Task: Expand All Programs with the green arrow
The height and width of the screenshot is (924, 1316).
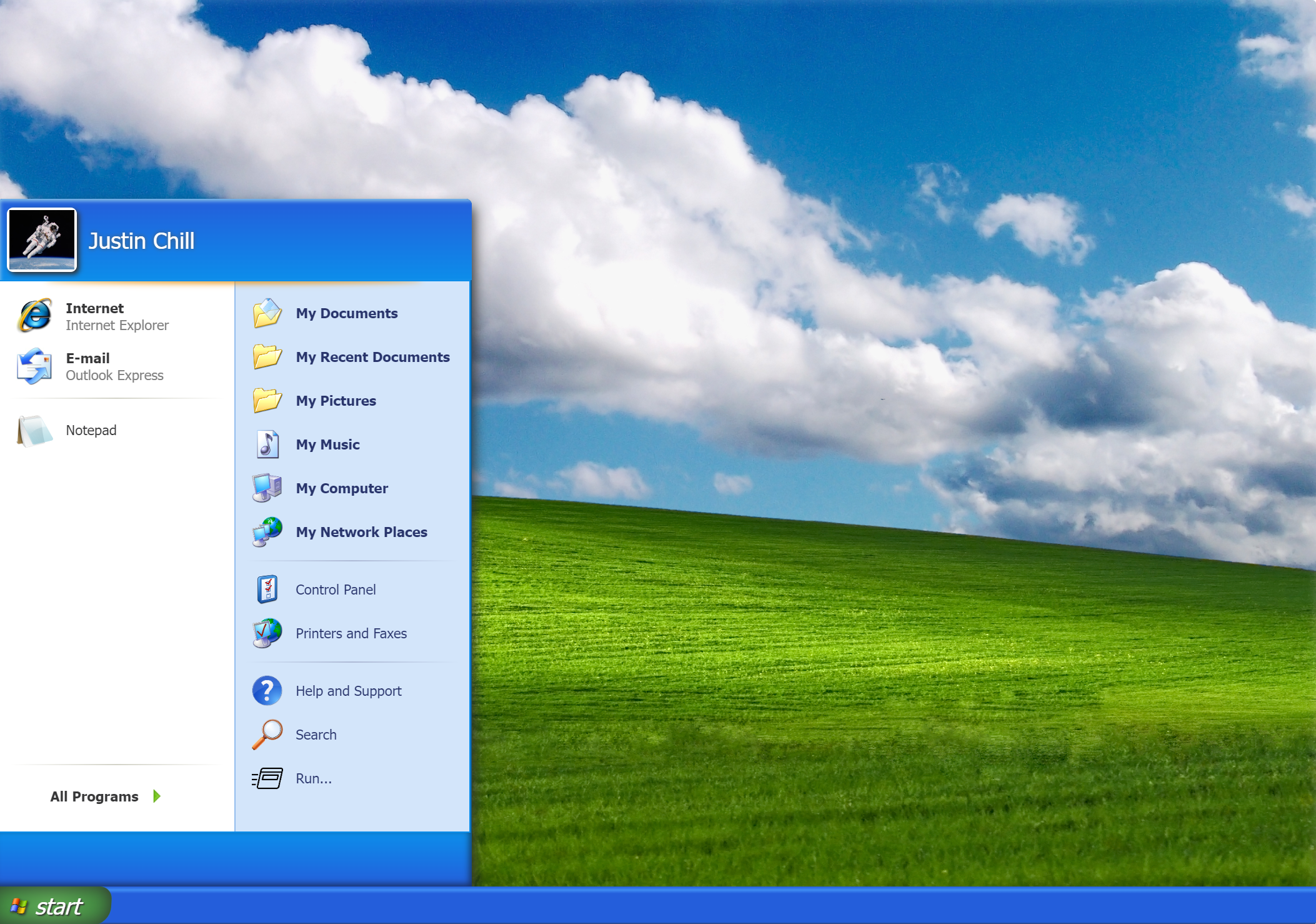Action: tap(157, 796)
